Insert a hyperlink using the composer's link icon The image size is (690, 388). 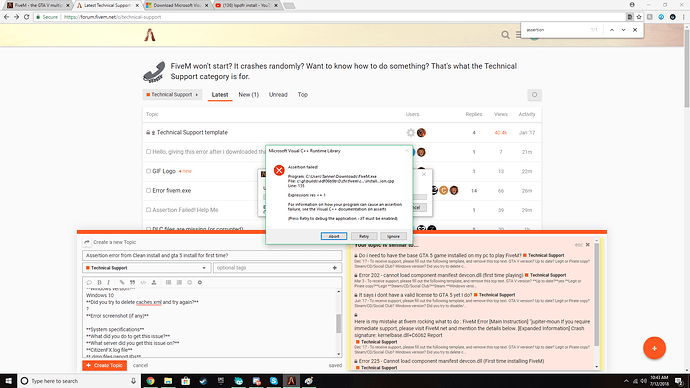122,282
